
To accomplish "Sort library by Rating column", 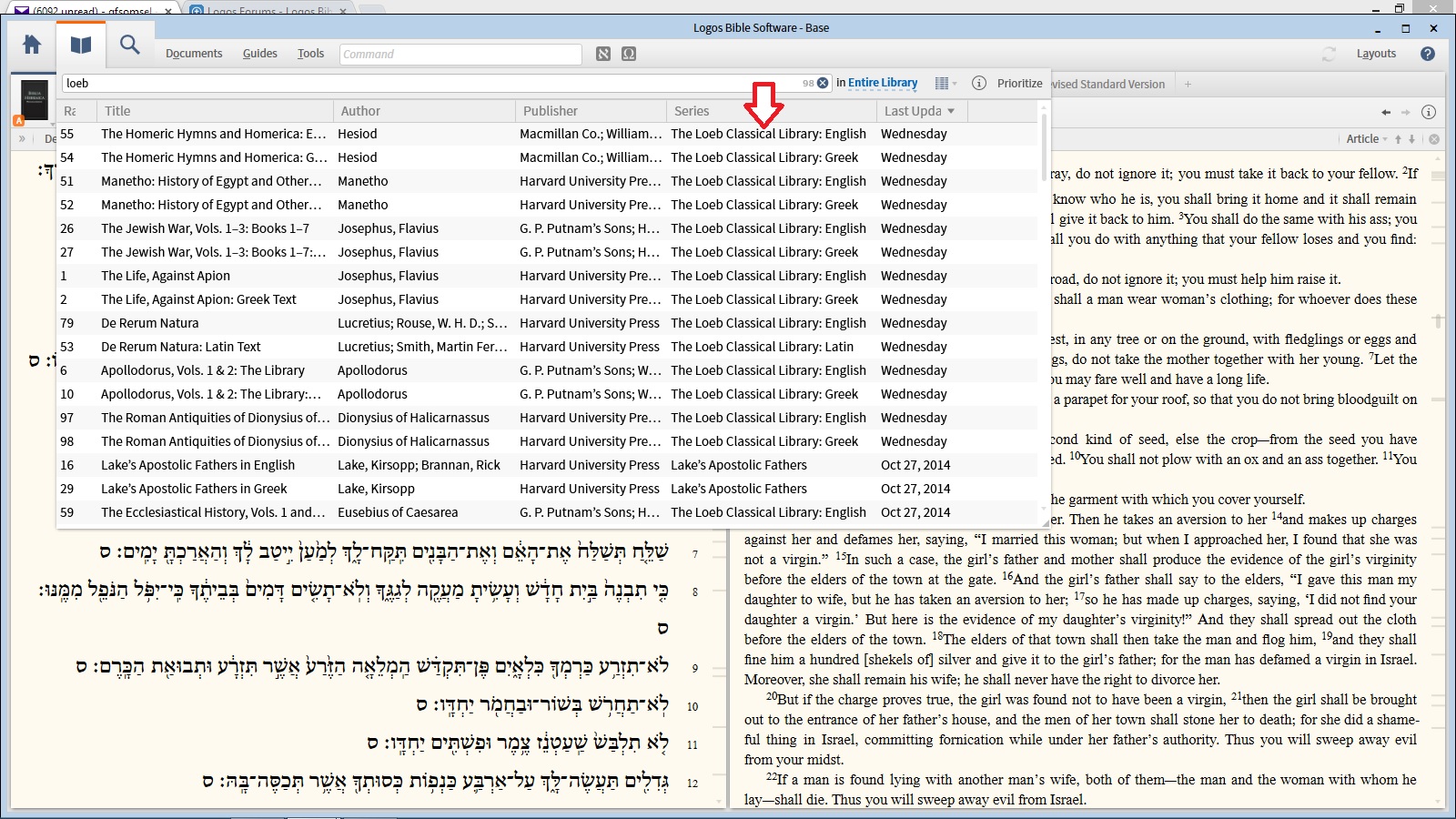I will click(x=76, y=111).
